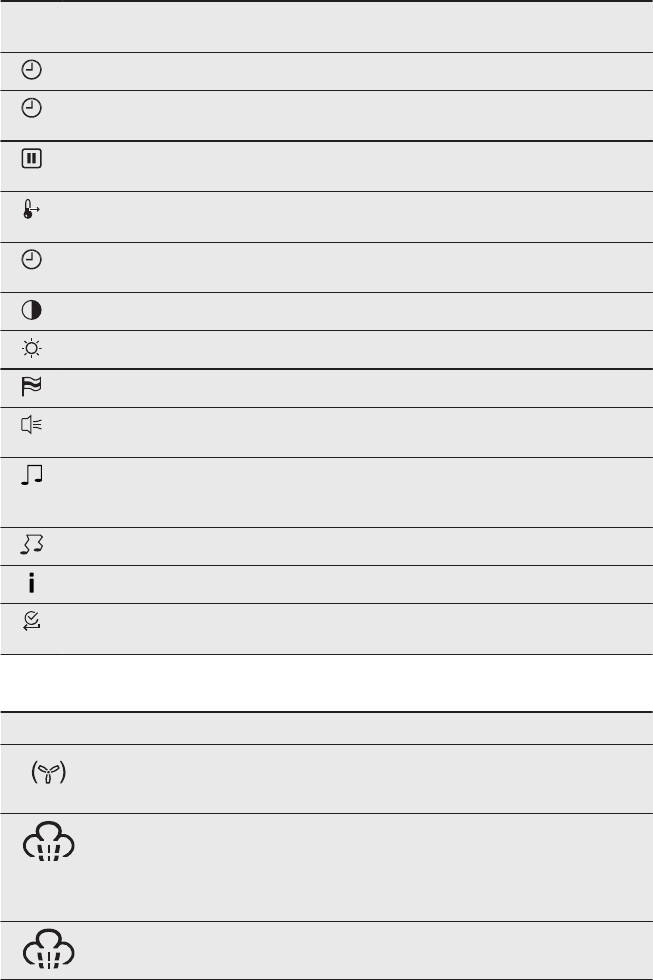
Task: Select the thermometer with arrow icon
Action: coord(30,210)
